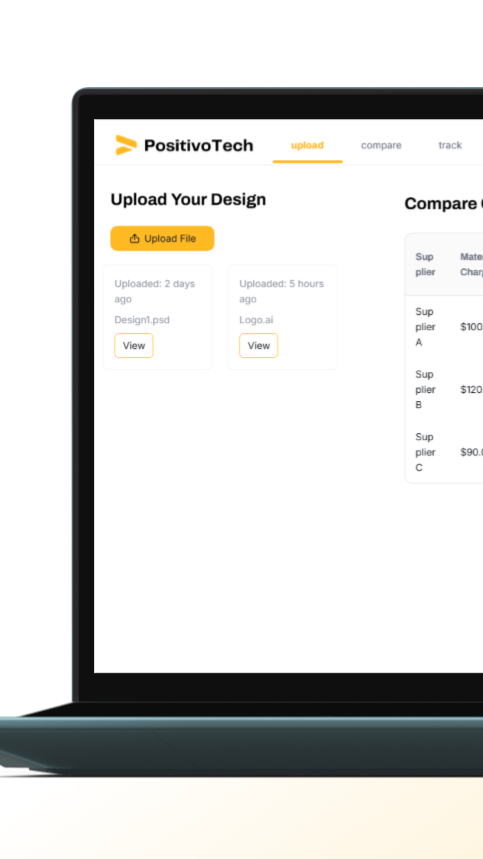The height and width of the screenshot is (859, 483).
Task: Click the Upload File button
Action: (x=162, y=238)
